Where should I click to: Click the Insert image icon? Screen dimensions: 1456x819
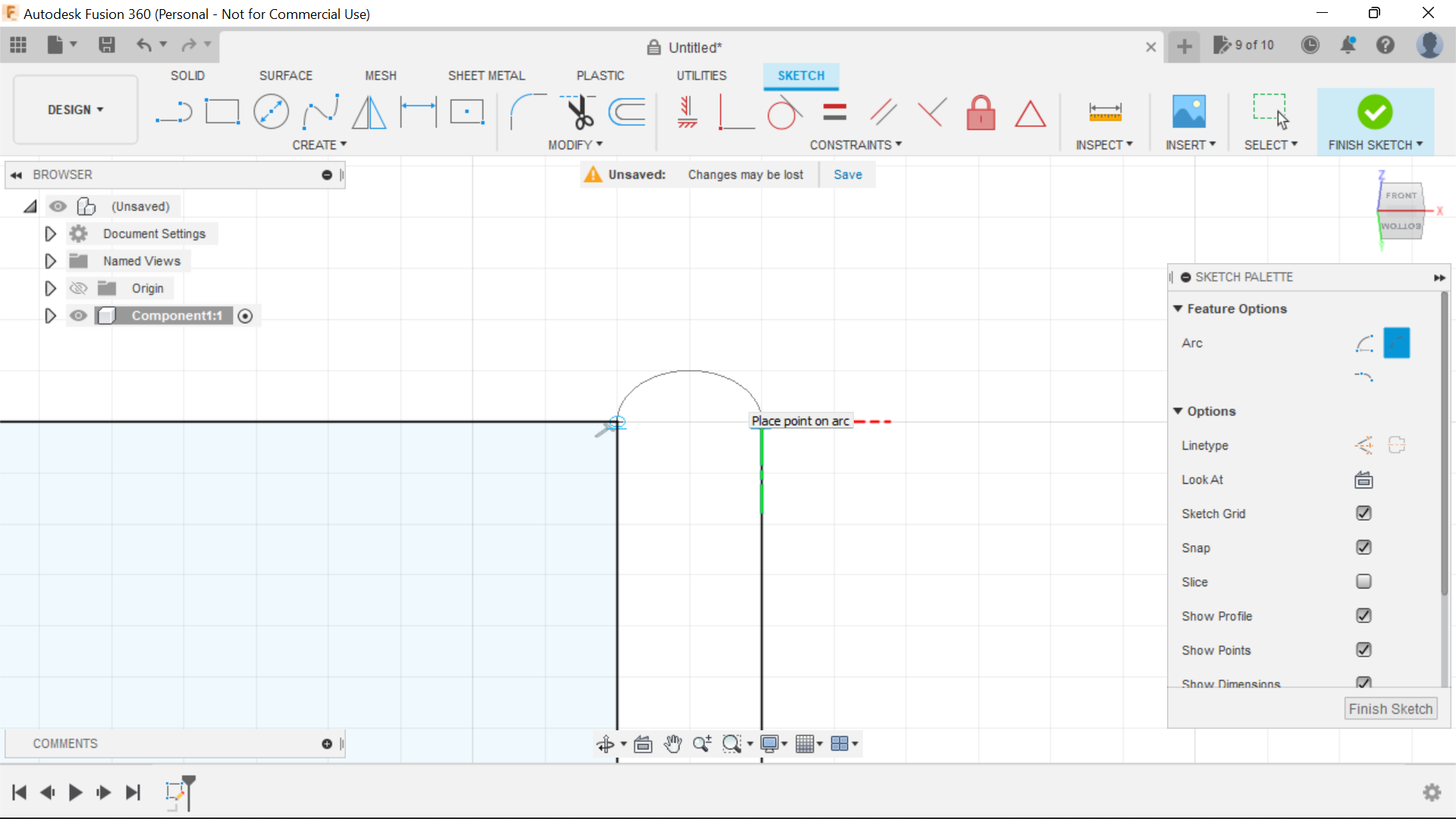point(1188,112)
